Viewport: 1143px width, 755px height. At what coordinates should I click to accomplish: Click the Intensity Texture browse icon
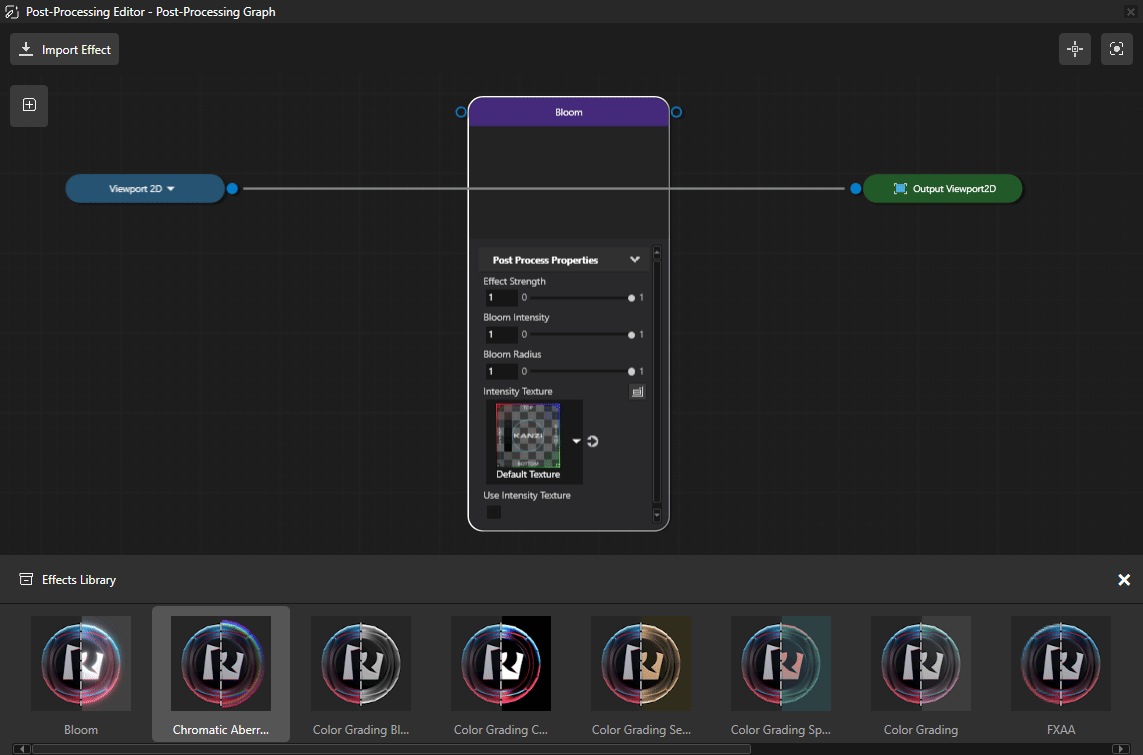[637, 392]
